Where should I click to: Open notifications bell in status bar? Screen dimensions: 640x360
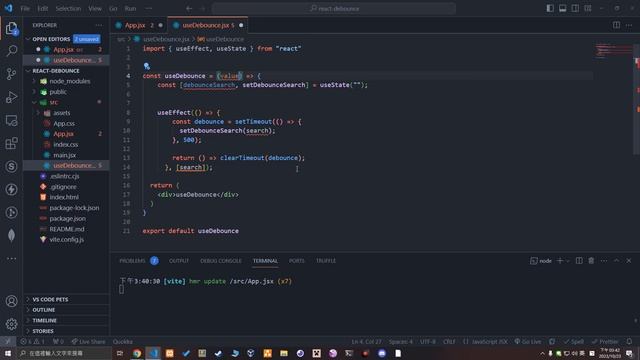pos(629,341)
